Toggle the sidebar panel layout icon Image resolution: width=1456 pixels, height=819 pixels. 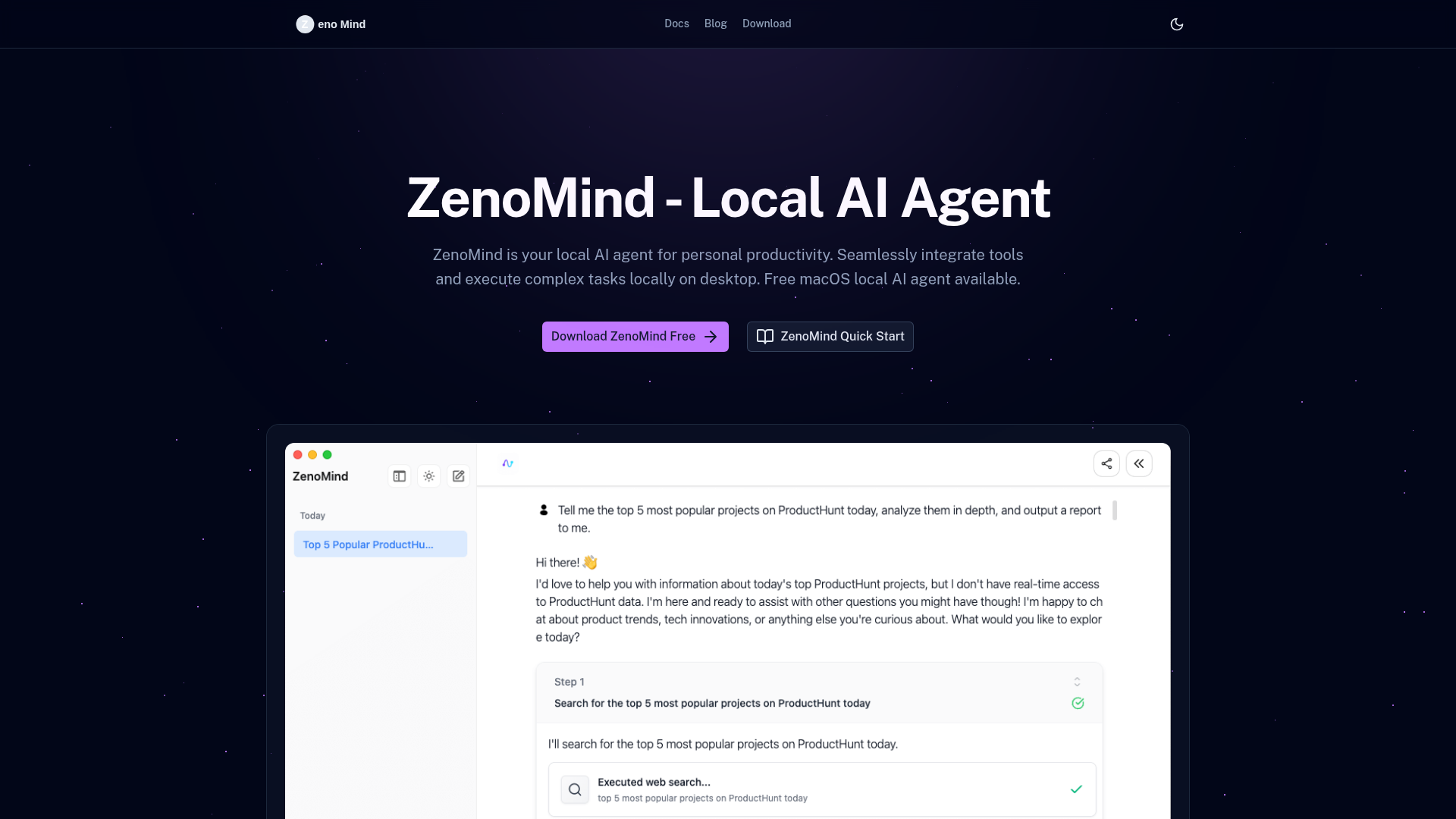coord(400,476)
